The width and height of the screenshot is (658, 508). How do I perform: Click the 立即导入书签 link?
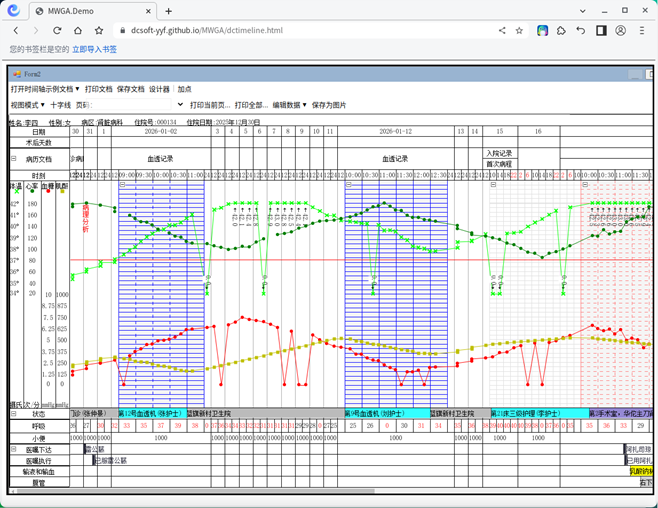(94, 49)
